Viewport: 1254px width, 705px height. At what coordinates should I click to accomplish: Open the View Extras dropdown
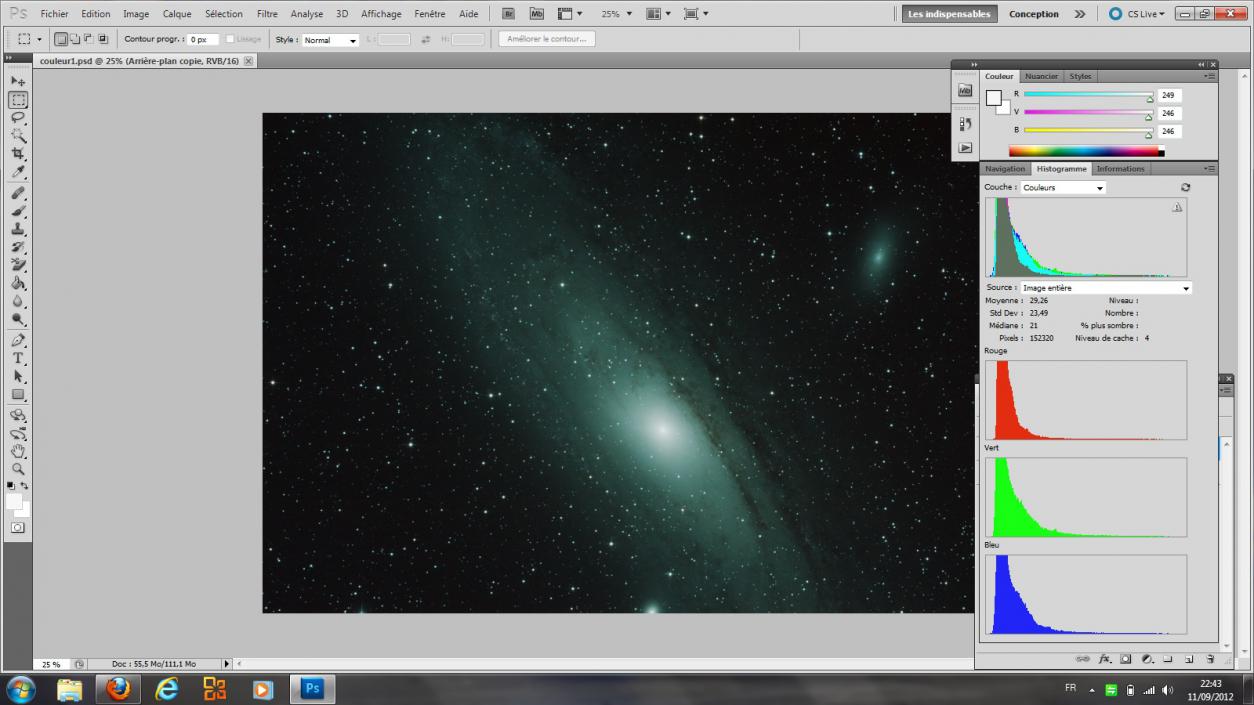tap(569, 14)
